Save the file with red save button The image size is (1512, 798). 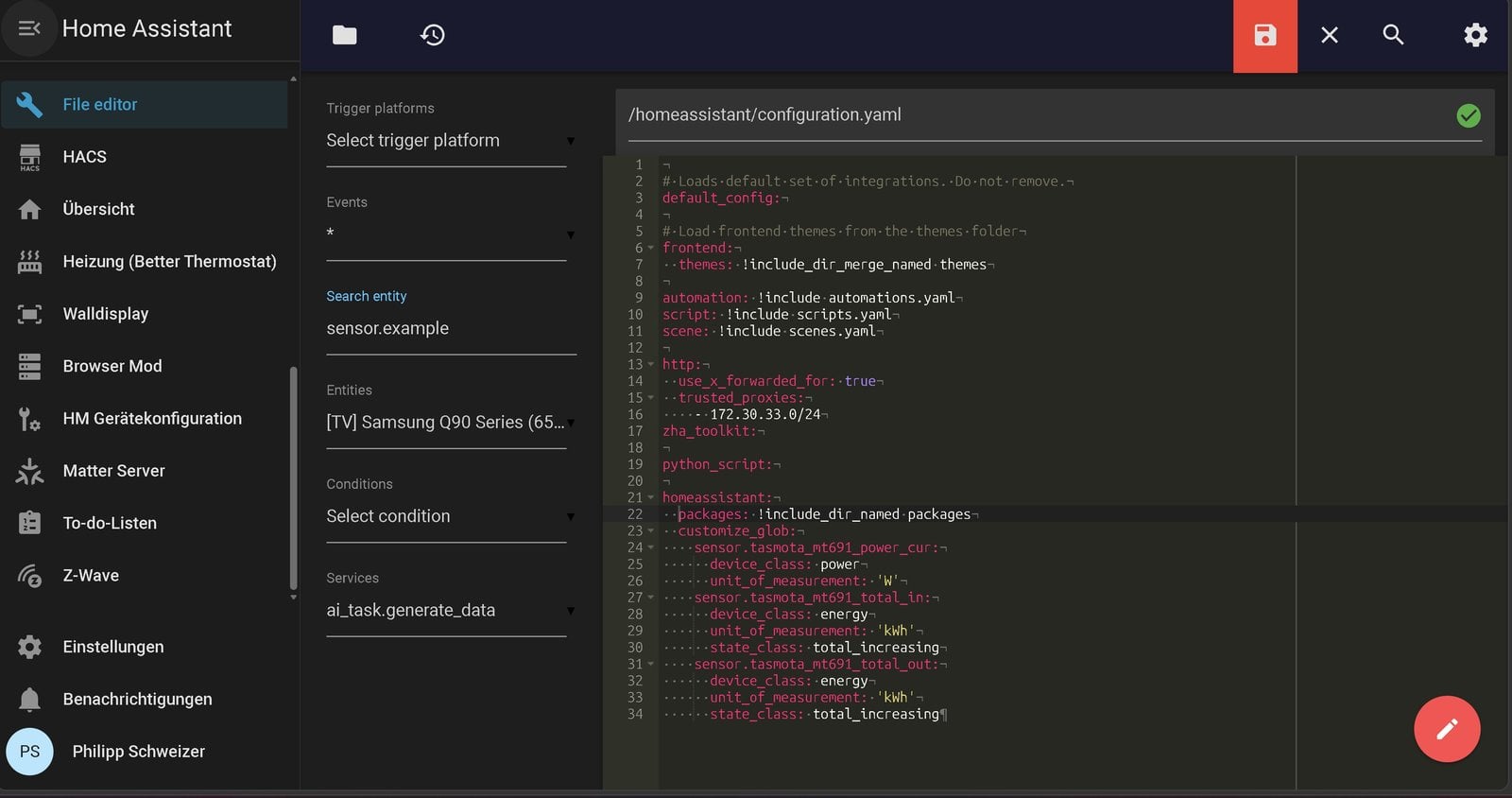(x=1265, y=36)
